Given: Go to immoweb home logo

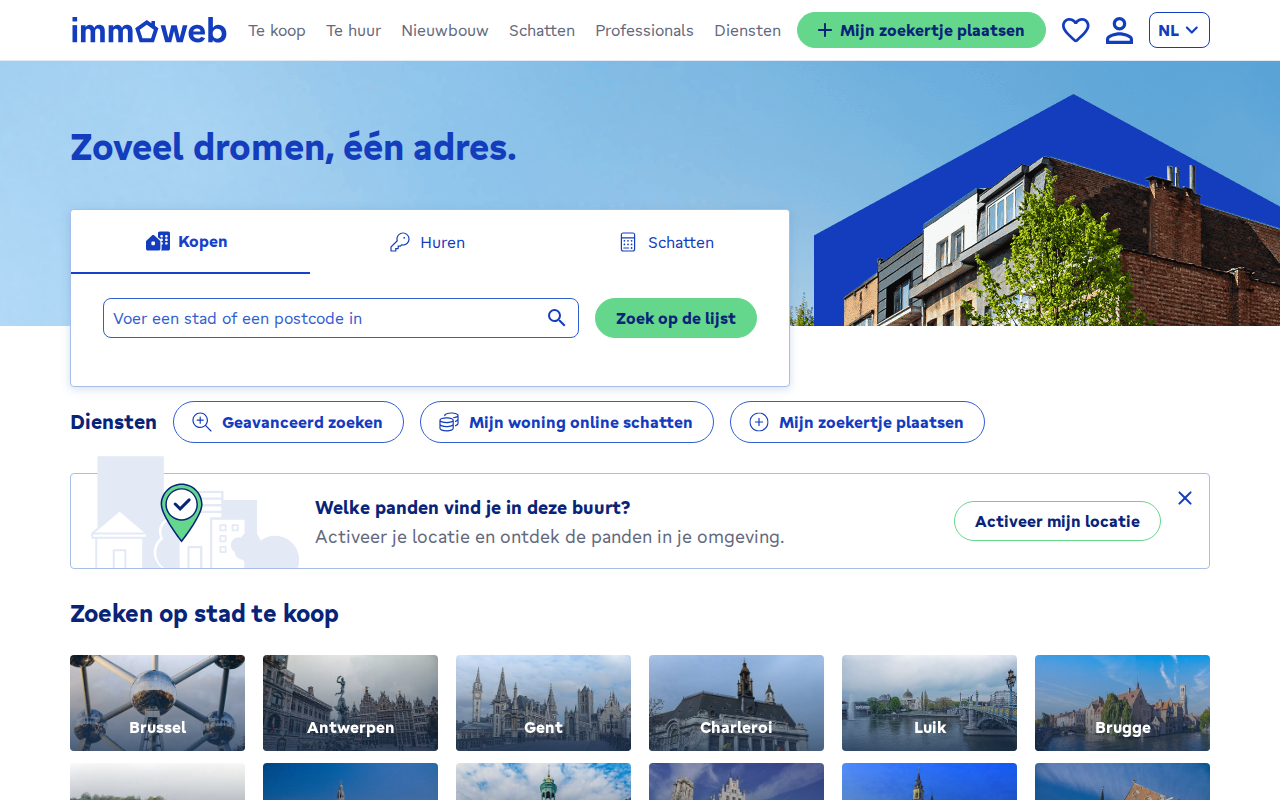Looking at the screenshot, I should pyautogui.click(x=149, y=30).
